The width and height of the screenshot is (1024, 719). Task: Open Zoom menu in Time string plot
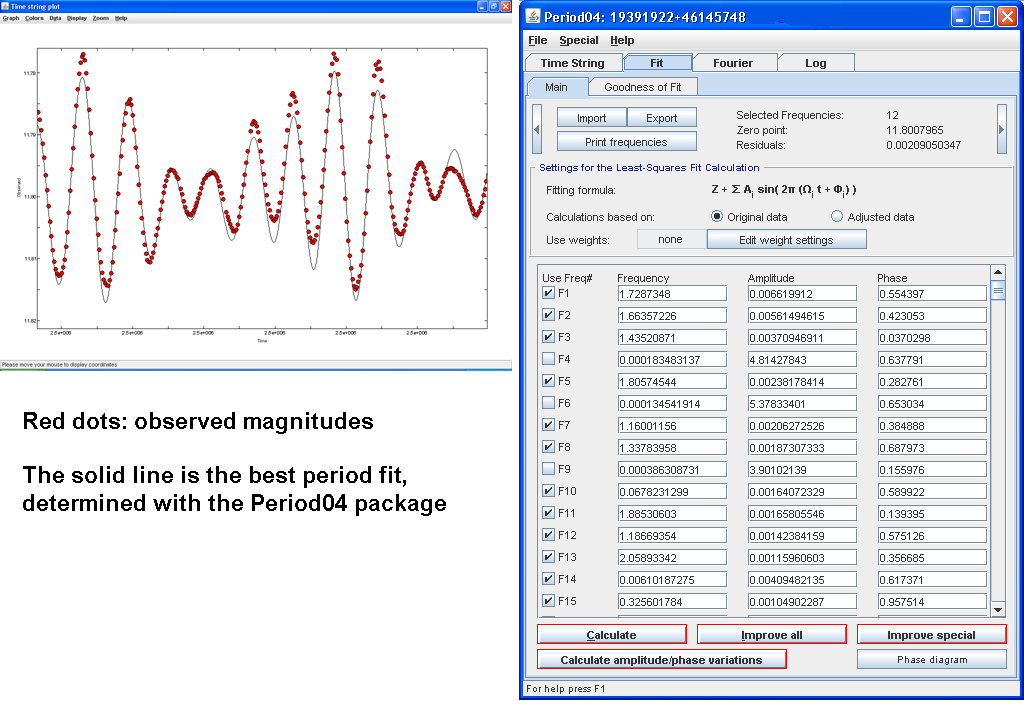(101, 18)
